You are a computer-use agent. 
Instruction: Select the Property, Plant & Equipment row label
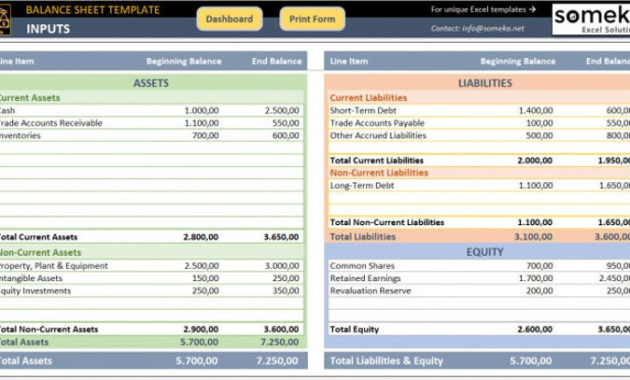(53, 266)
